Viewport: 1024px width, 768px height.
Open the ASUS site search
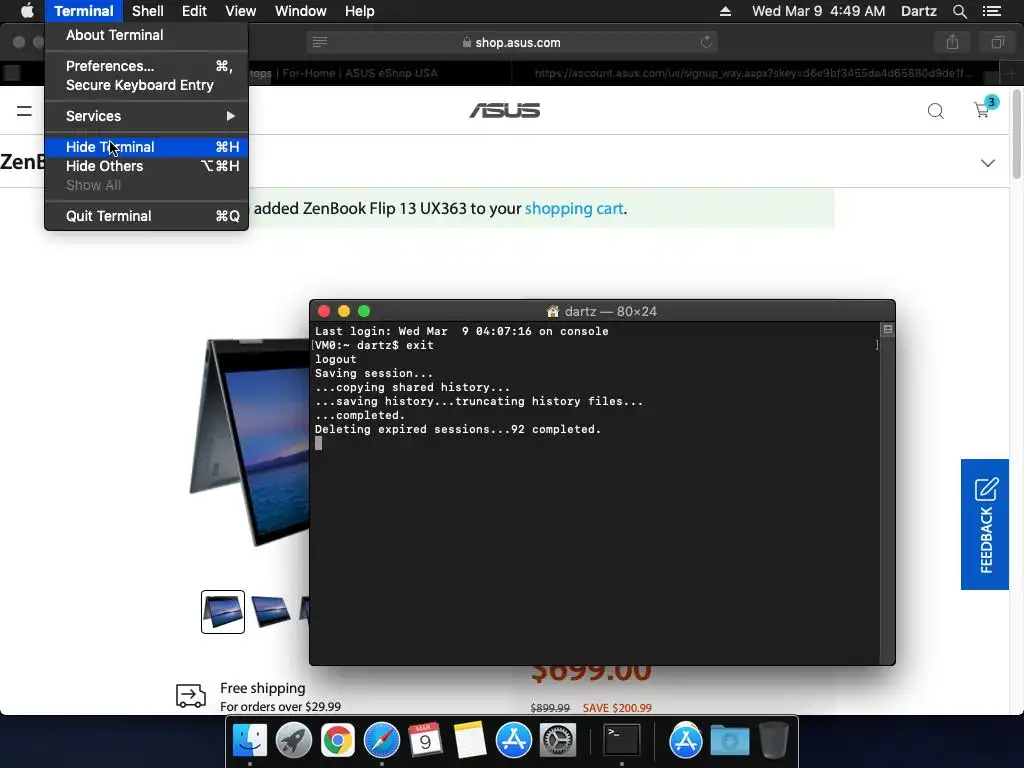pyautogui.click(x=935, y=111)
